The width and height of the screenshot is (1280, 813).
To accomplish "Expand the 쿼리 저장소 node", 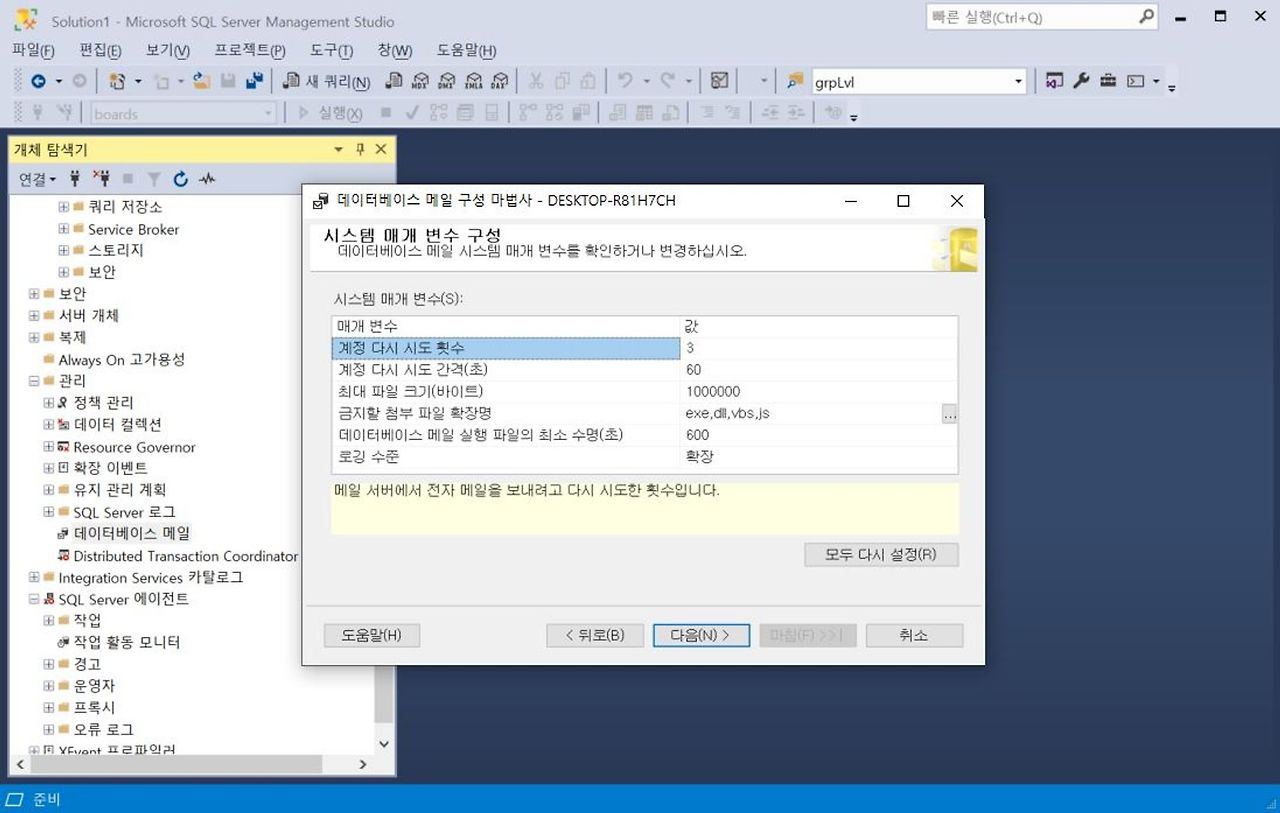I will 64,207.
